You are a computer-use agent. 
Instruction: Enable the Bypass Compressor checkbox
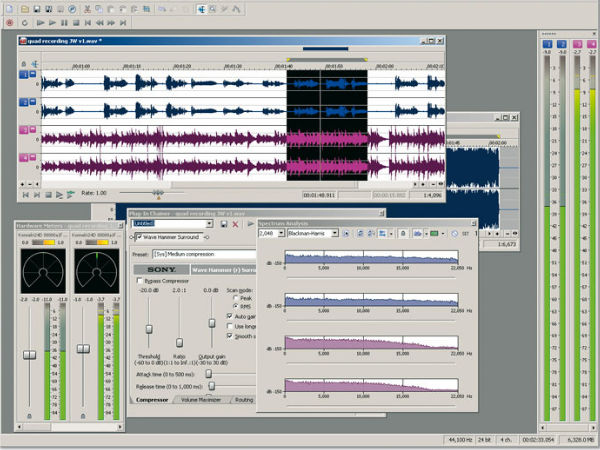pyautogui.click(x=138, y=283)
